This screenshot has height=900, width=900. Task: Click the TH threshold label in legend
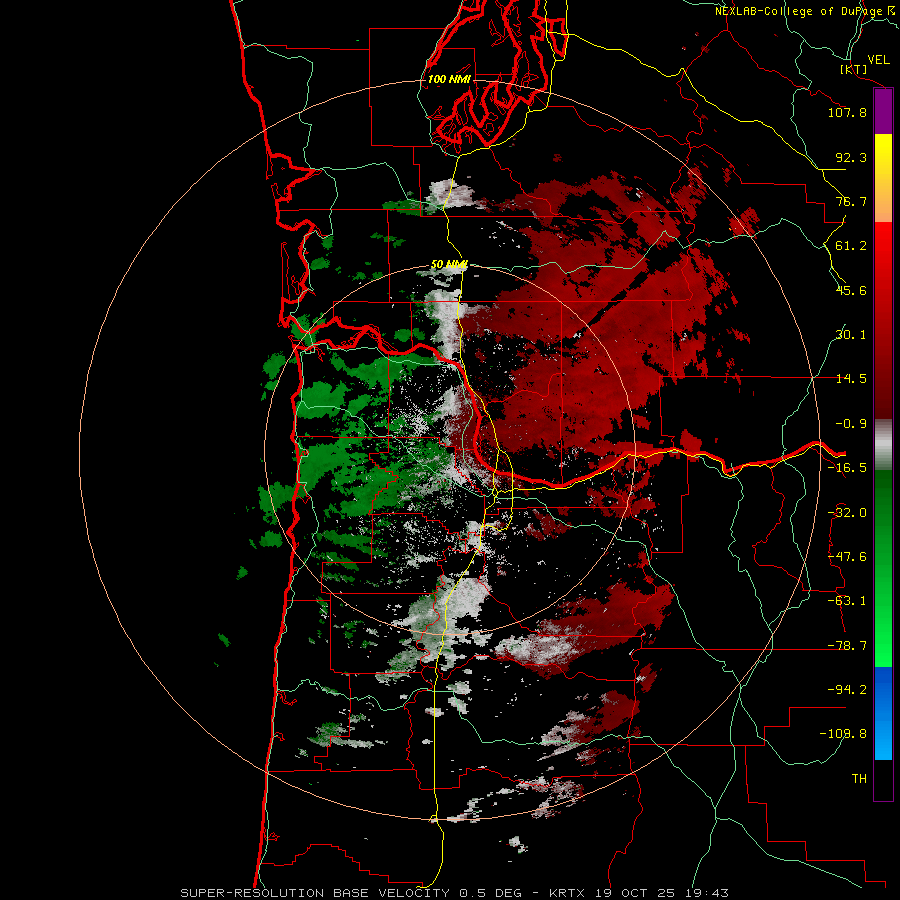click(x=859, y=779)
